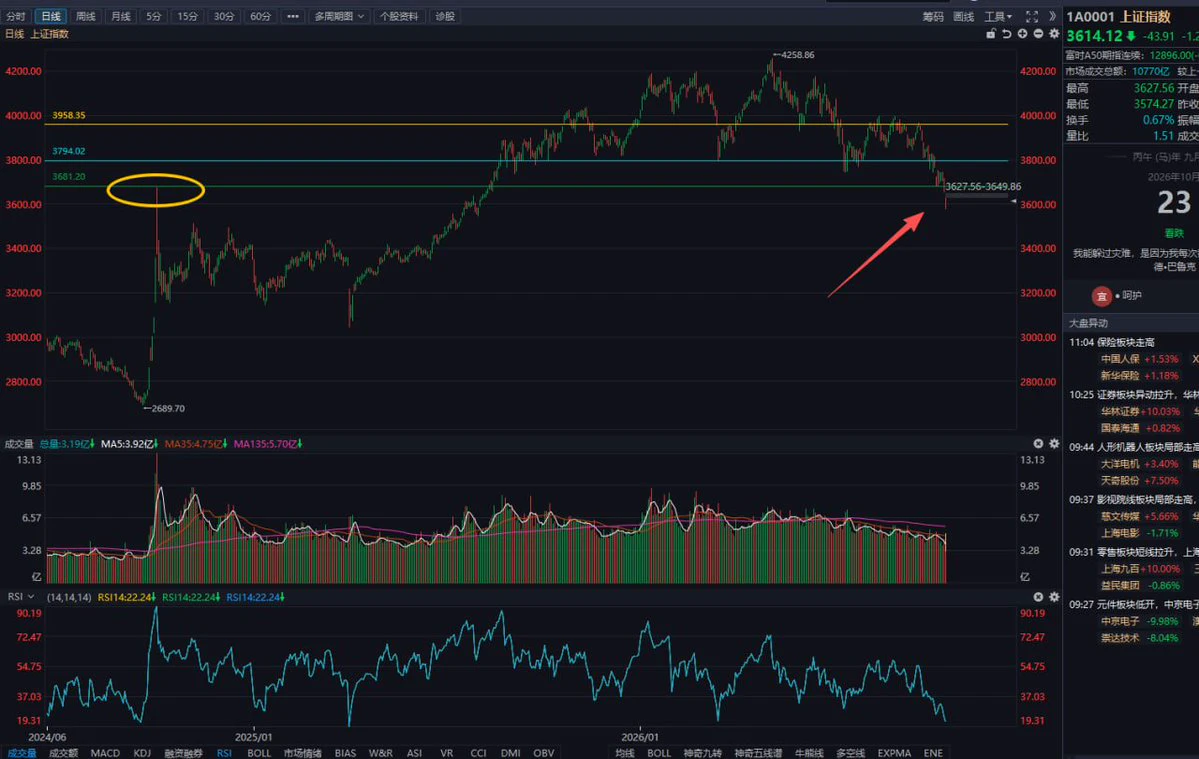This screenshot has width=1199, height=759.
Task: Expand the 多周期图 dropdown
Action: coord(340,16)
